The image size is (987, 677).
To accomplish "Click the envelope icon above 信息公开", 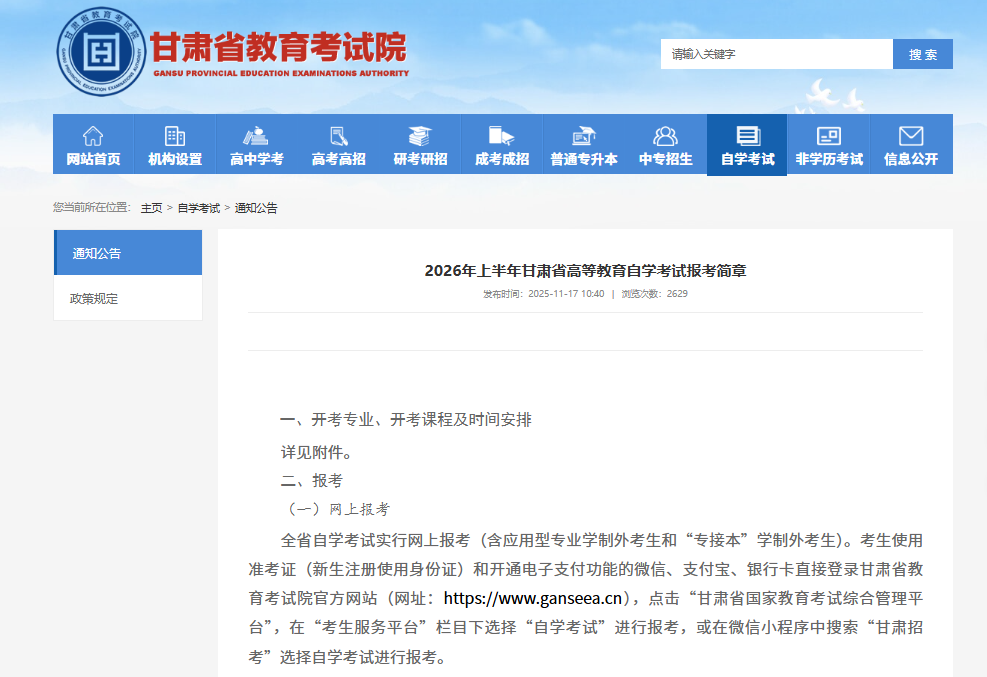I will pyautogui.click(x=910, y=136).
